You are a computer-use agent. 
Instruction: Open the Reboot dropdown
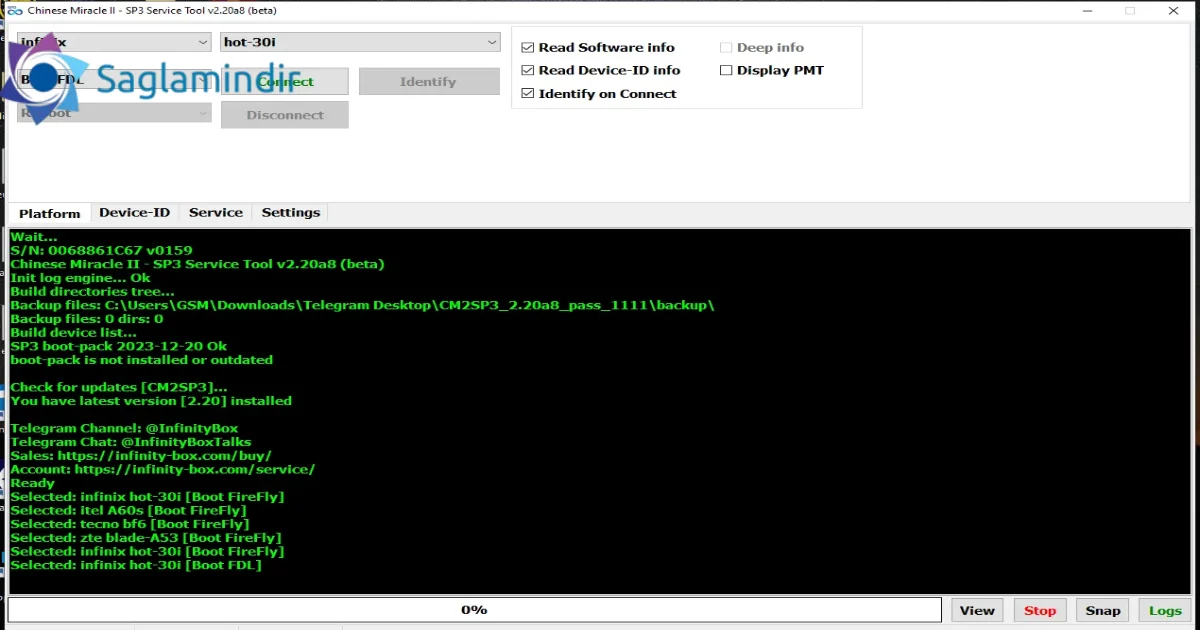114,113
